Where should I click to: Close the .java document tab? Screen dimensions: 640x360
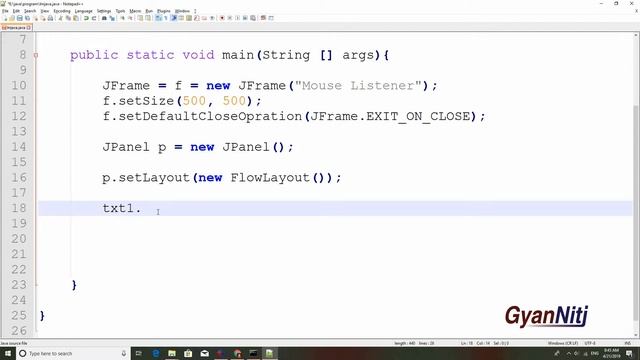pos(29,27)
